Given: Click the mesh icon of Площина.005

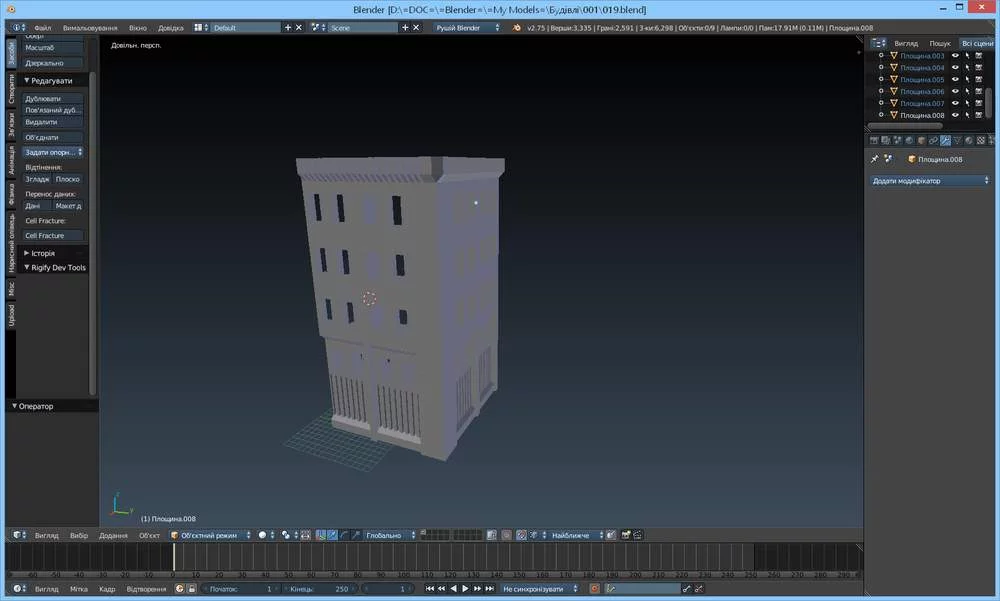Looking at the screenshot, I should [x=894, y=80].
